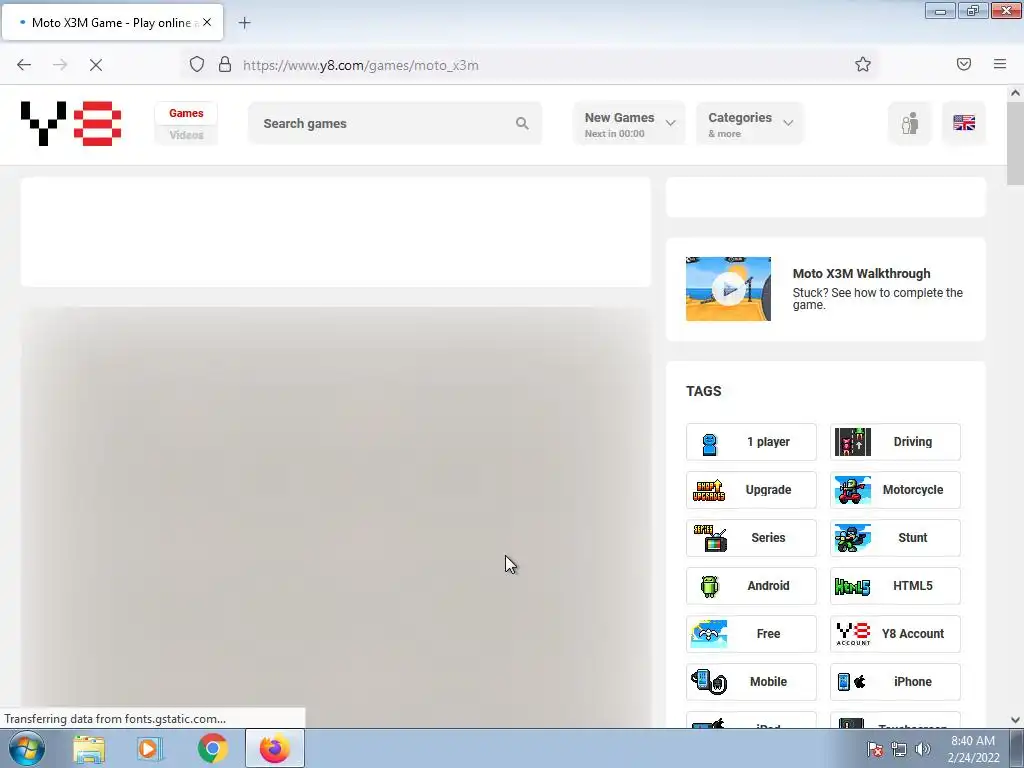1024x768 pixels.
Task: Click the page scrollbar down arrow
Action: pyautogui.click(x=1015, y=720)
